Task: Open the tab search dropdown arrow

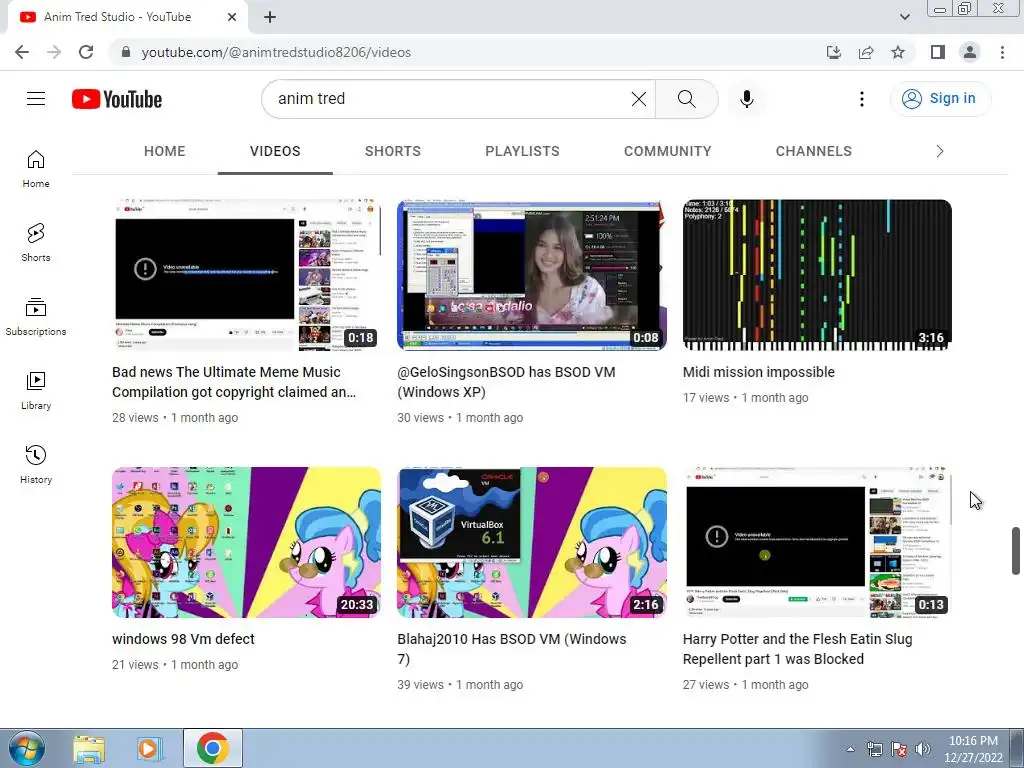Action: 904,17
